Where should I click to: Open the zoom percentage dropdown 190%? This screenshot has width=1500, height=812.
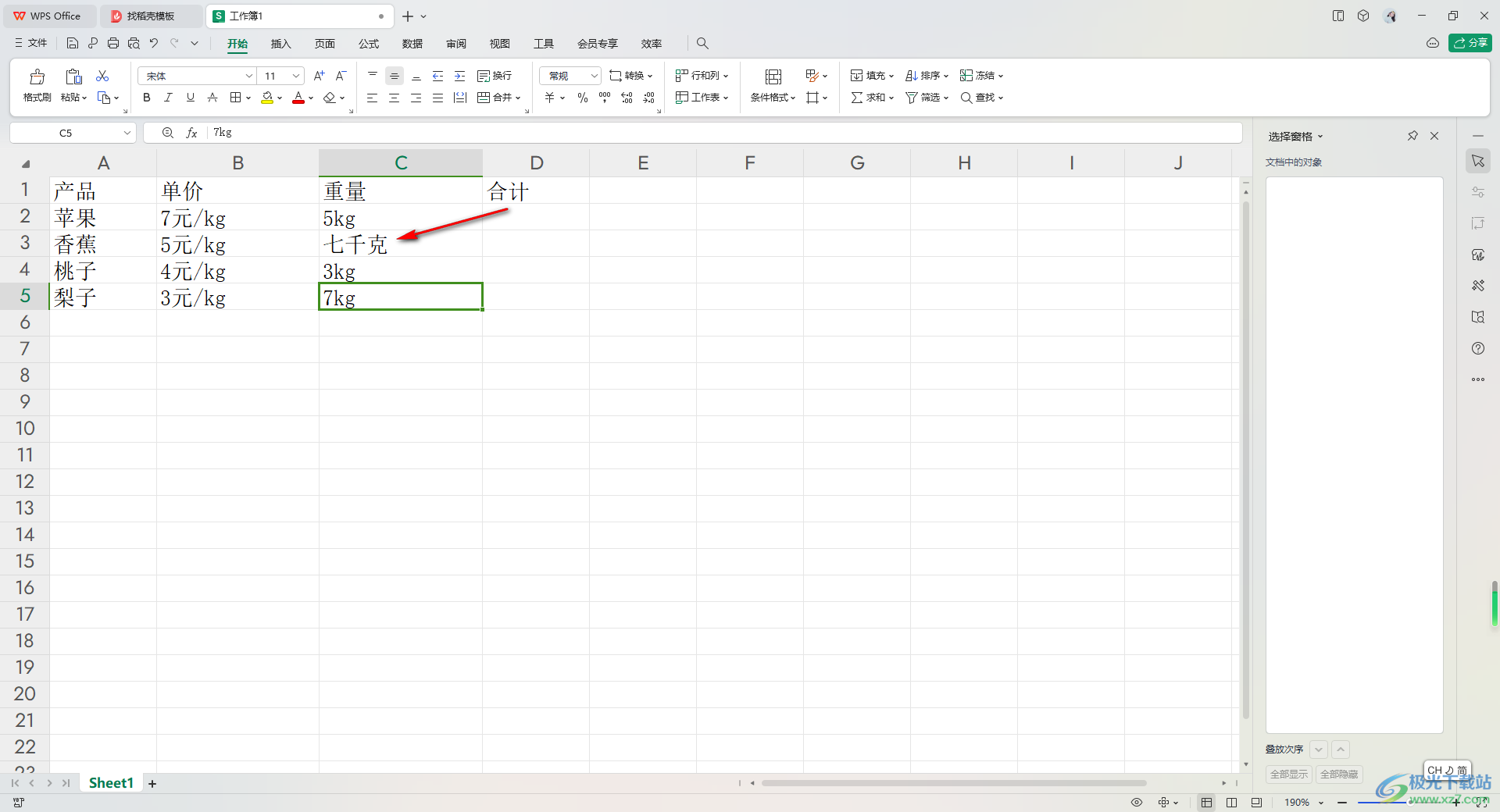pos(1321,803)
